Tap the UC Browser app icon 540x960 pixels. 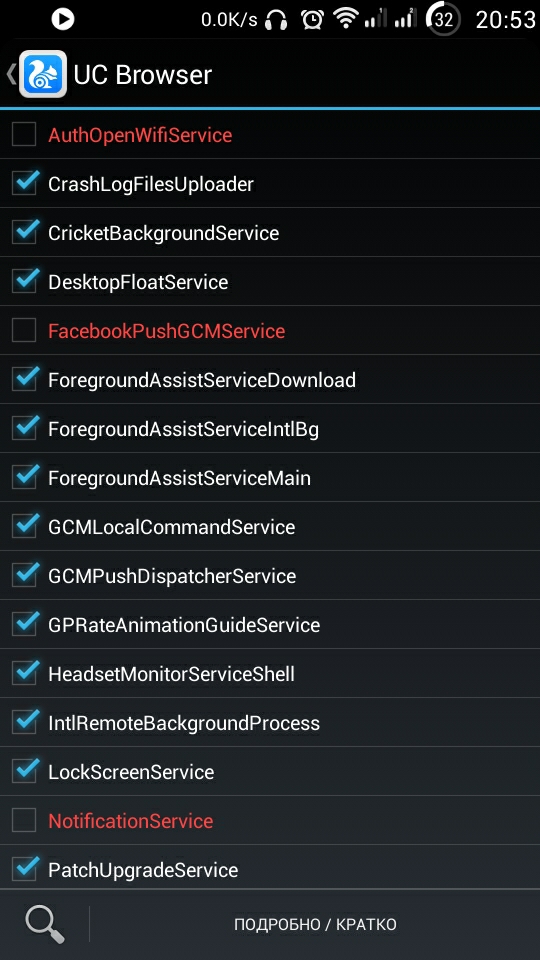pyautogui.click(x=43, y=75)
